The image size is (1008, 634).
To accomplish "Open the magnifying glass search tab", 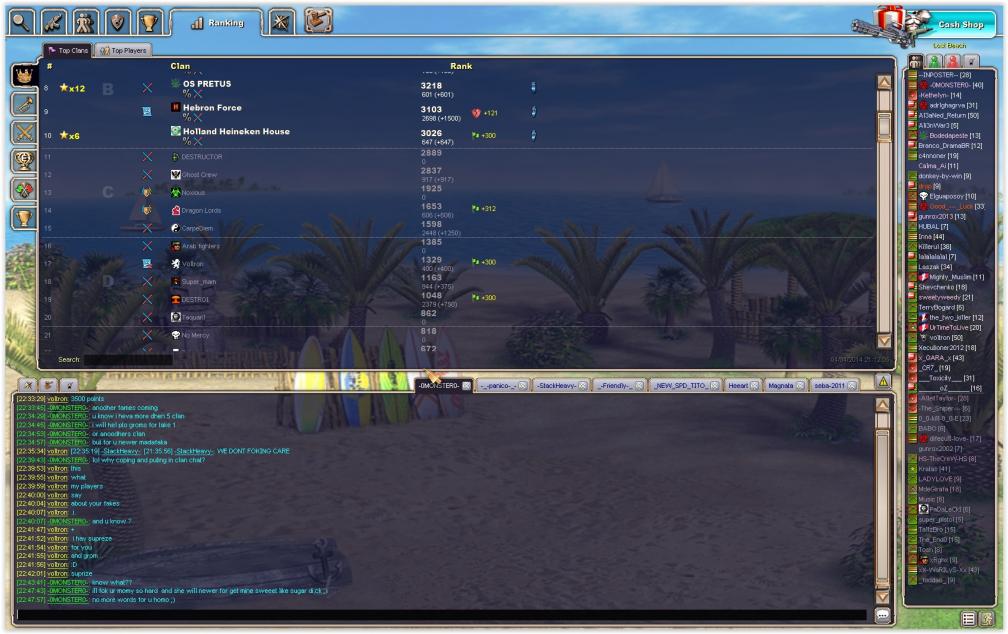I will tap(22, 21).
